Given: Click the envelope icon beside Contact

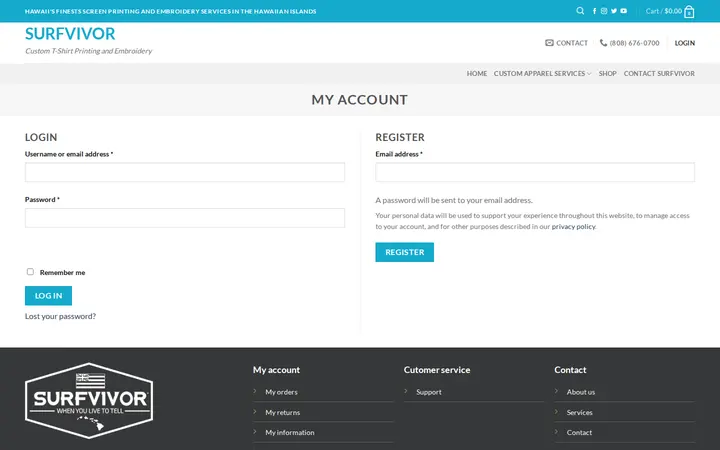Looking at the screenshot, I should [x=549, y=43].
